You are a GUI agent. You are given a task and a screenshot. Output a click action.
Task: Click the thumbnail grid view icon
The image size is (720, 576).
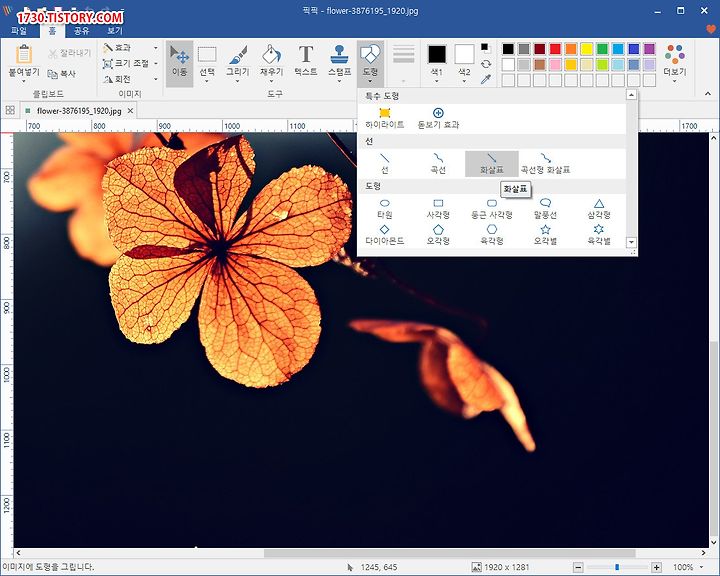coord(10,110)
